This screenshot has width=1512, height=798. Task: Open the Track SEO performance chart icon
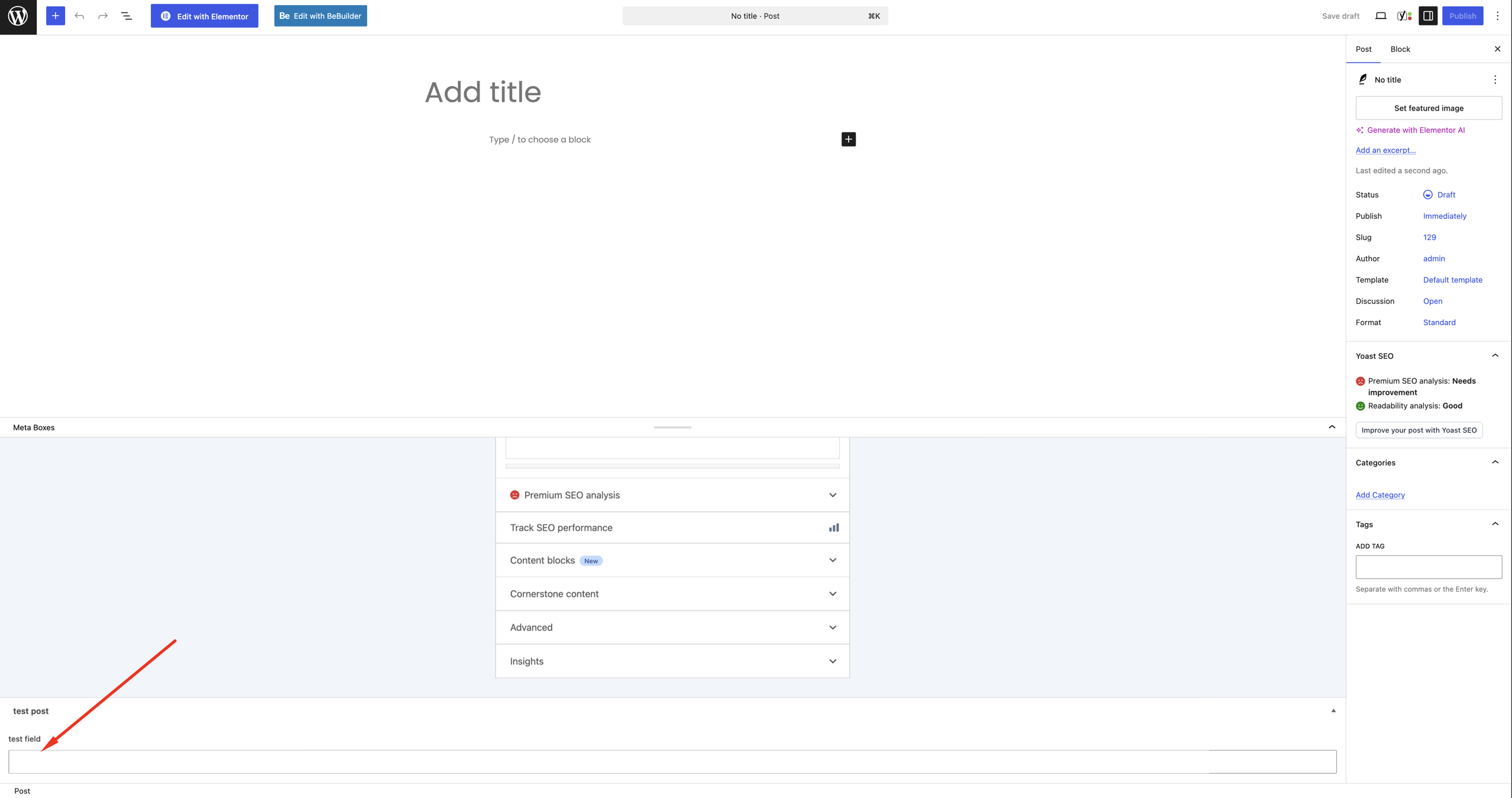[834, 527]
